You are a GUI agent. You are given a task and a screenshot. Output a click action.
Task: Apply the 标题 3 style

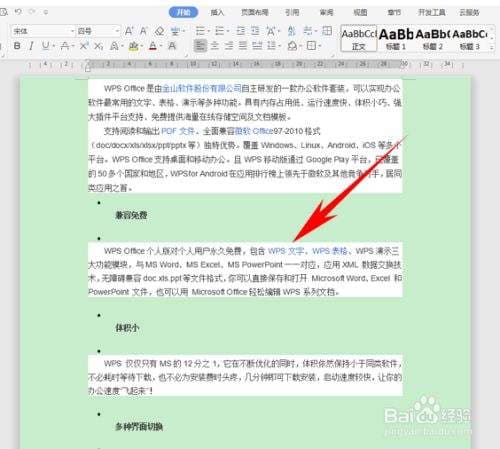click(470, 38)
